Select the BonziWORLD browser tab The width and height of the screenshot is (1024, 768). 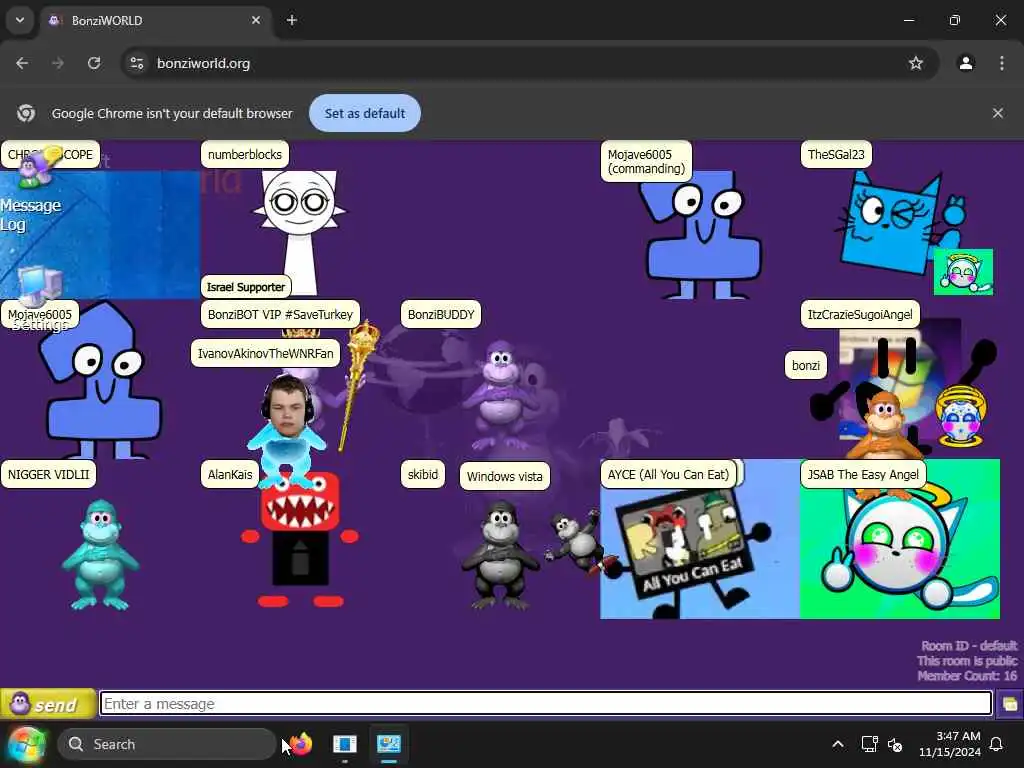(155, 21)
